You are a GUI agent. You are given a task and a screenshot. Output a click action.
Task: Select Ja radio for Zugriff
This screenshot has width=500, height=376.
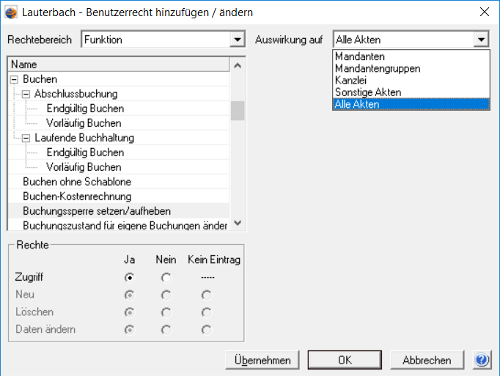[x=129, y=277]
